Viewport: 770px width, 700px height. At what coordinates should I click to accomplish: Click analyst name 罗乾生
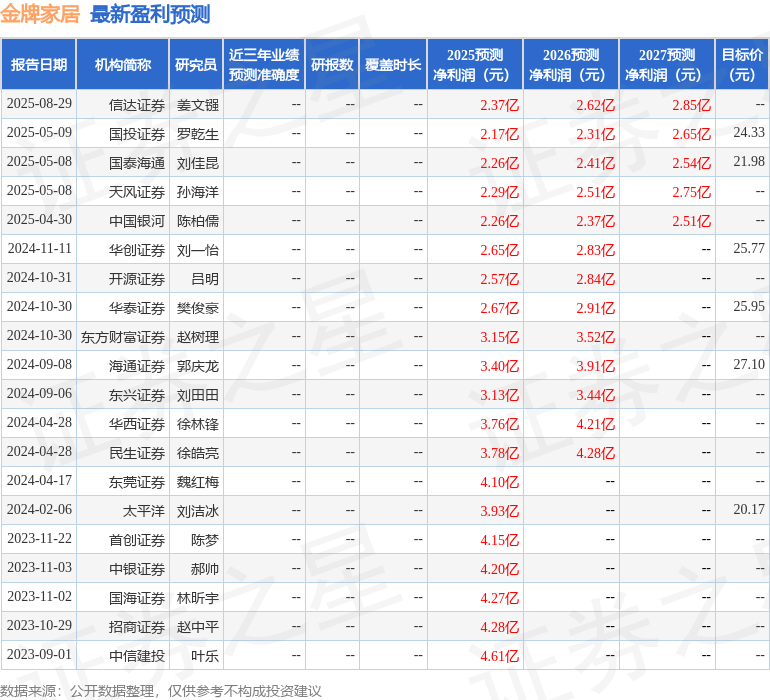[x=197, y=134]
